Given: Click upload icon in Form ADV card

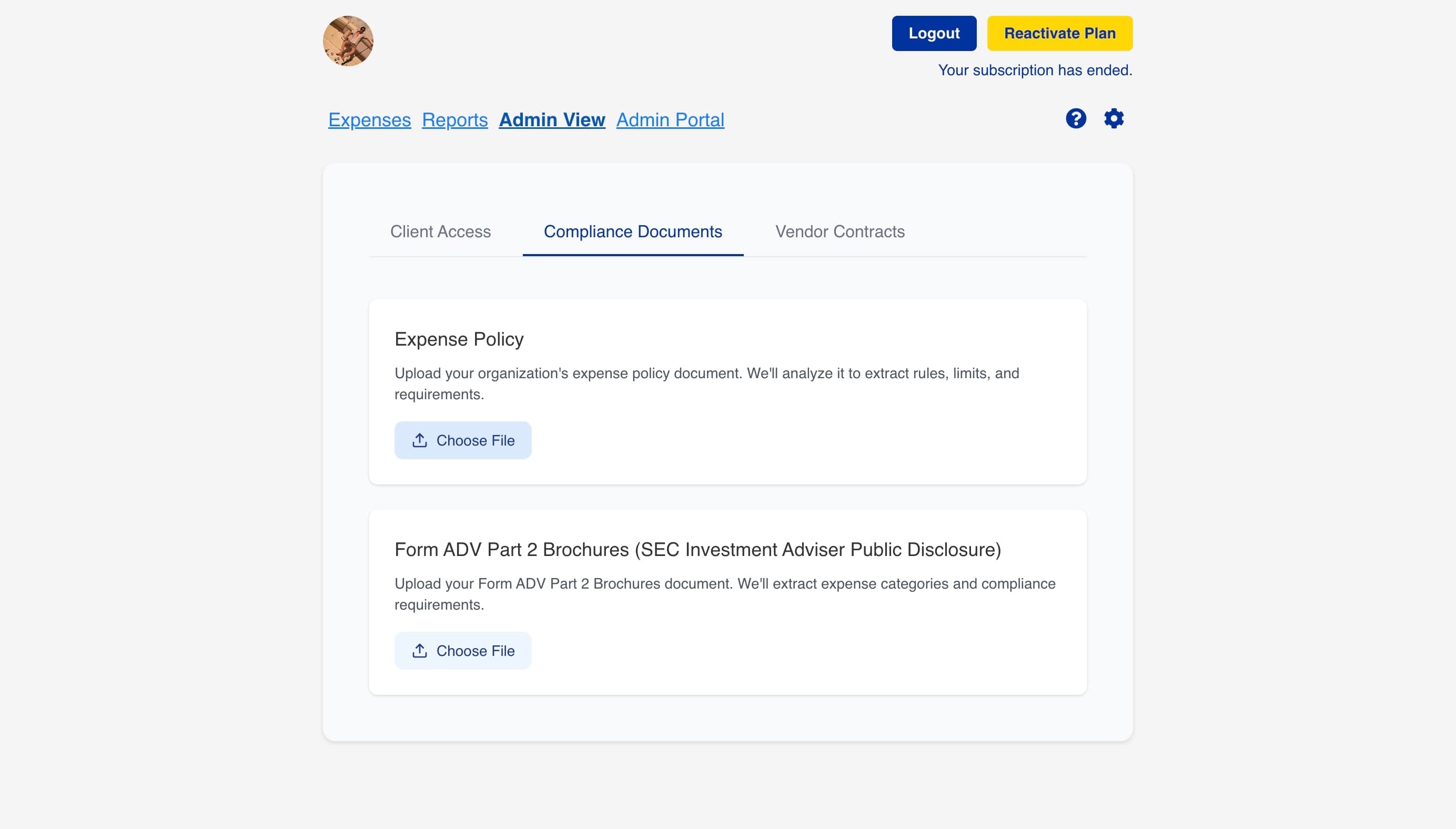Looking at the screenshot, I should (x=420, y=650).
